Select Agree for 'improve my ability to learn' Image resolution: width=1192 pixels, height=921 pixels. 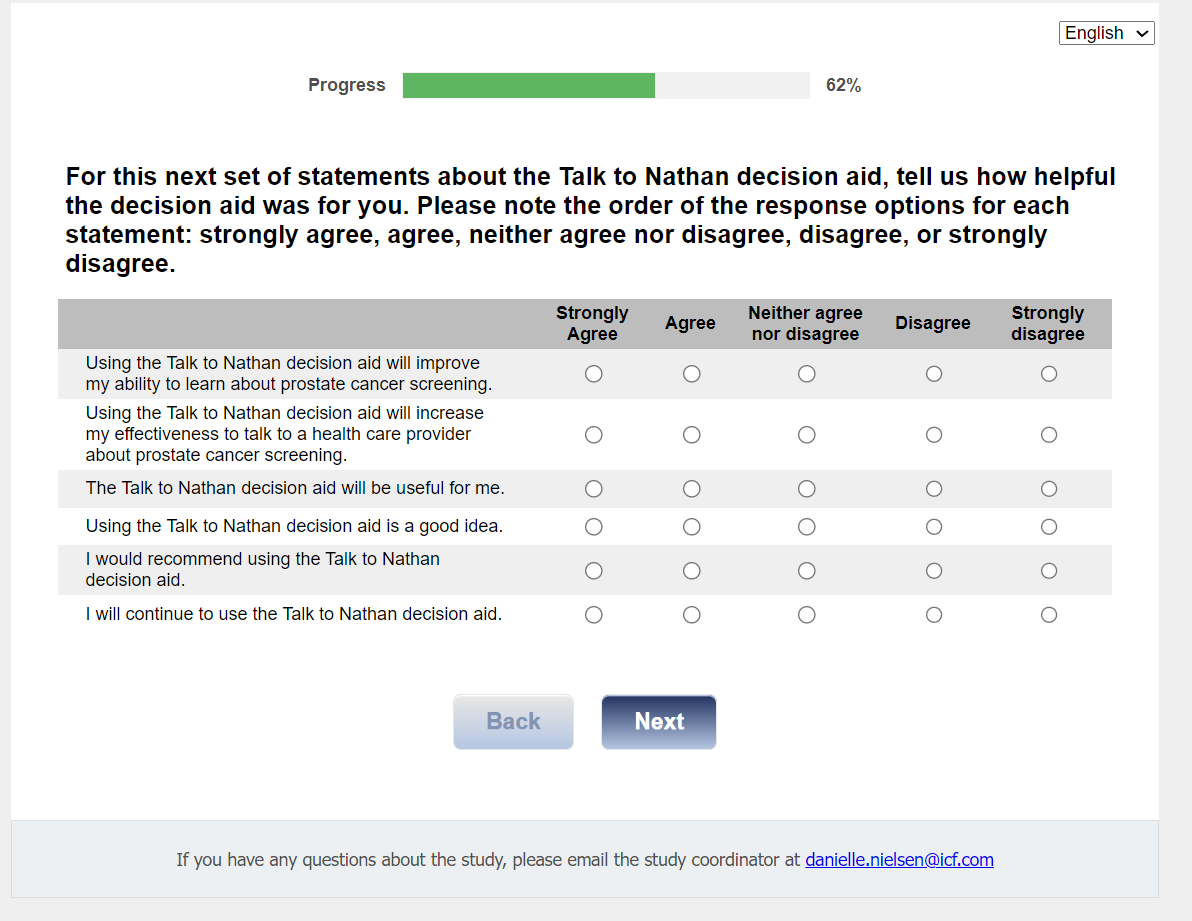pyautogui.click(x=692, y=374)
